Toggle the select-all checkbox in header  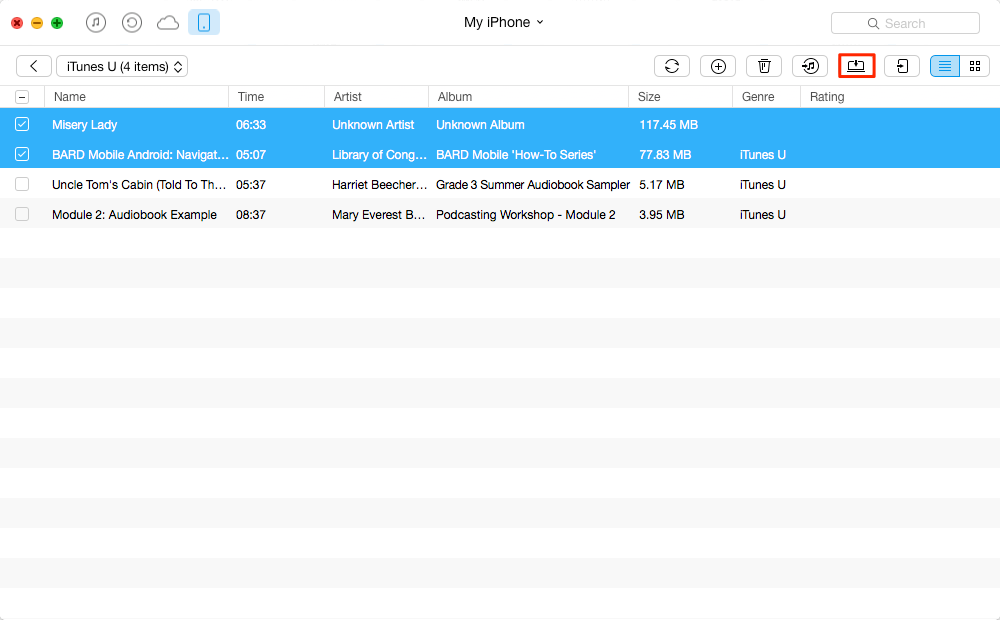(x=22, y=97)
